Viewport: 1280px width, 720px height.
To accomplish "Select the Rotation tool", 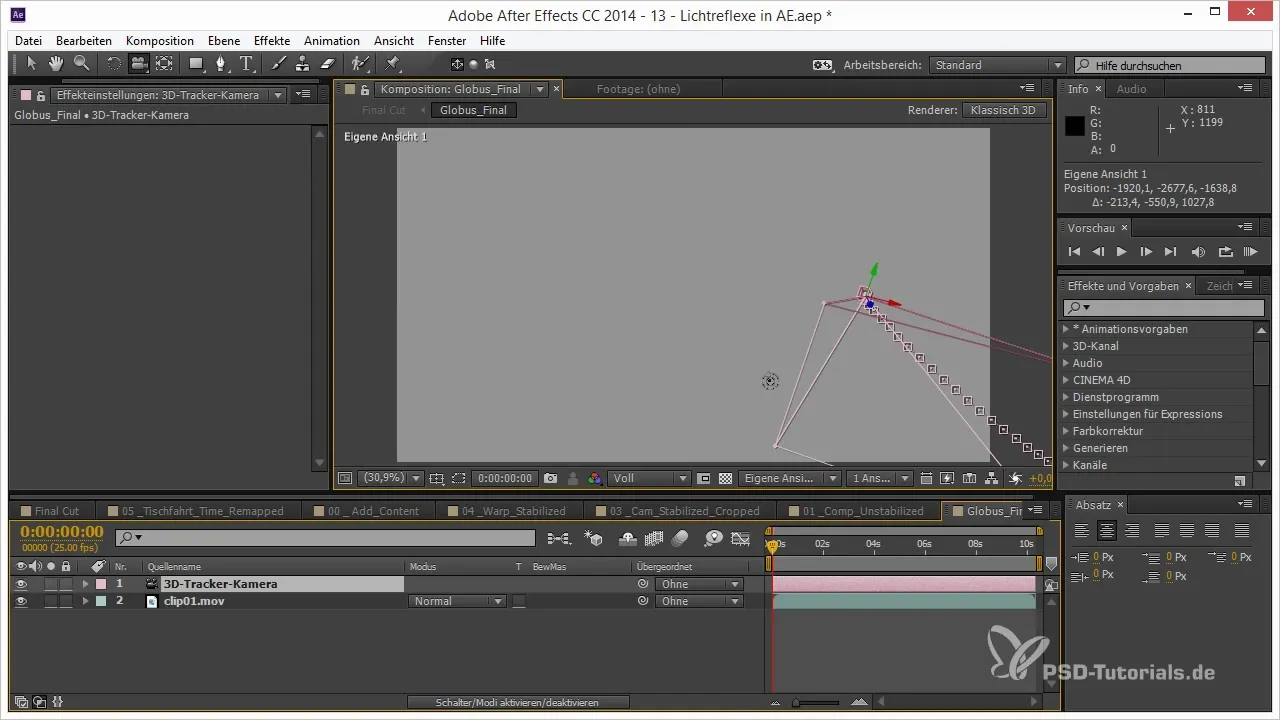I will coord(114,64).
